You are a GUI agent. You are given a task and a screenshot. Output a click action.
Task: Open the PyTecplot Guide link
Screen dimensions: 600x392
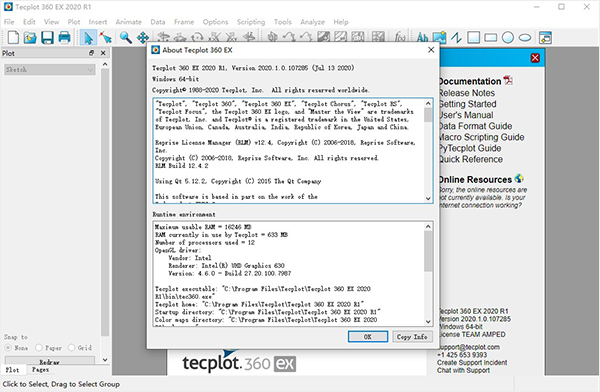tap(470, 148)
